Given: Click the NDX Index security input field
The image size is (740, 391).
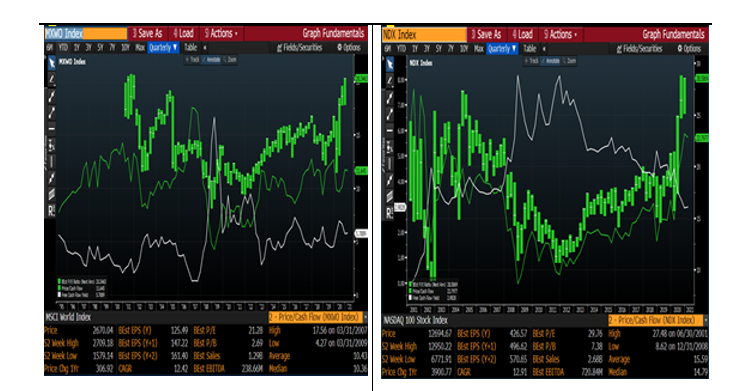Looking at the screenshot, I should 425,34.
